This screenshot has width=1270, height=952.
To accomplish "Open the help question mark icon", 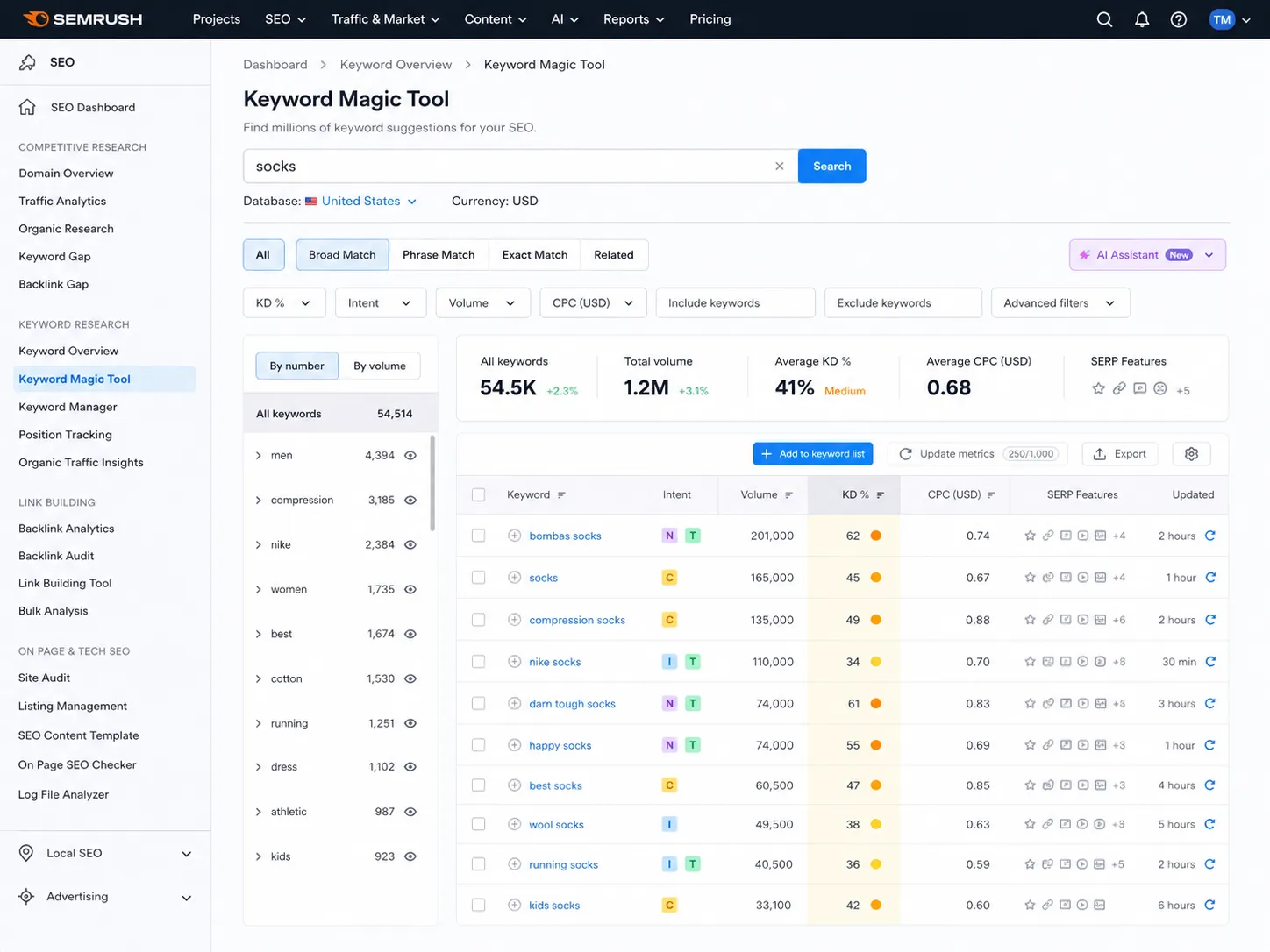I will pyautogui.click(x=1179, y=19).
